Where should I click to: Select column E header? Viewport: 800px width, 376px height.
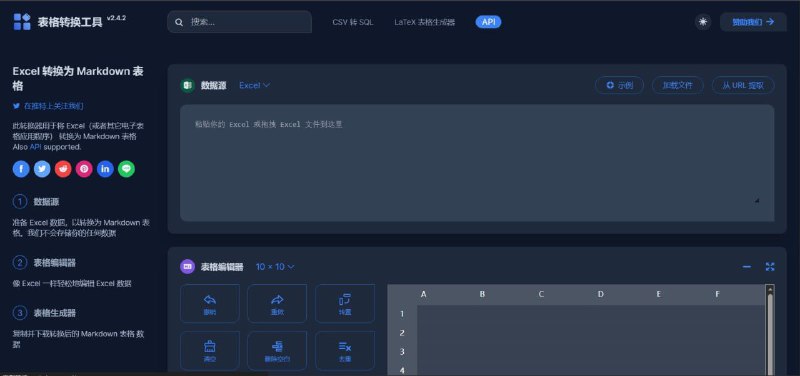659,294
